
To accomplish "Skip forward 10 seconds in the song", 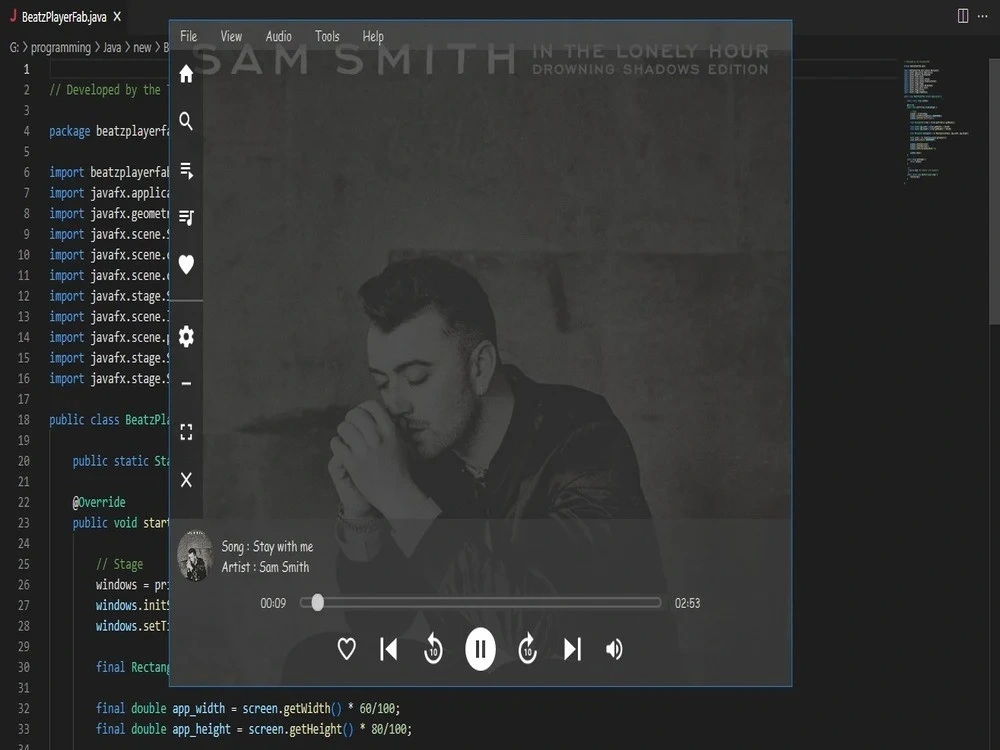I will (527, 648).
